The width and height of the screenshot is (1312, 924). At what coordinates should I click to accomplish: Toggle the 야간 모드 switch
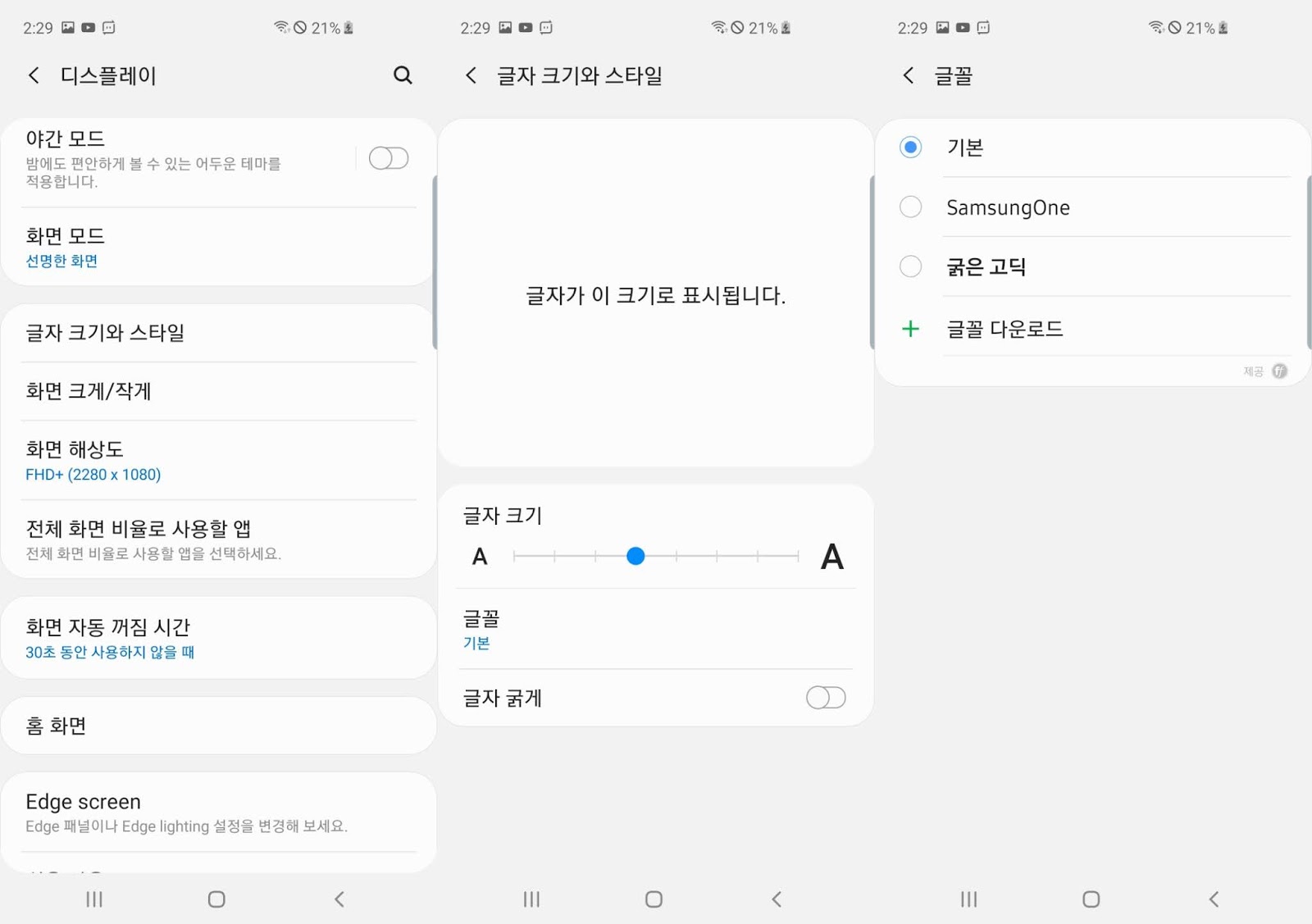(389, 158)
